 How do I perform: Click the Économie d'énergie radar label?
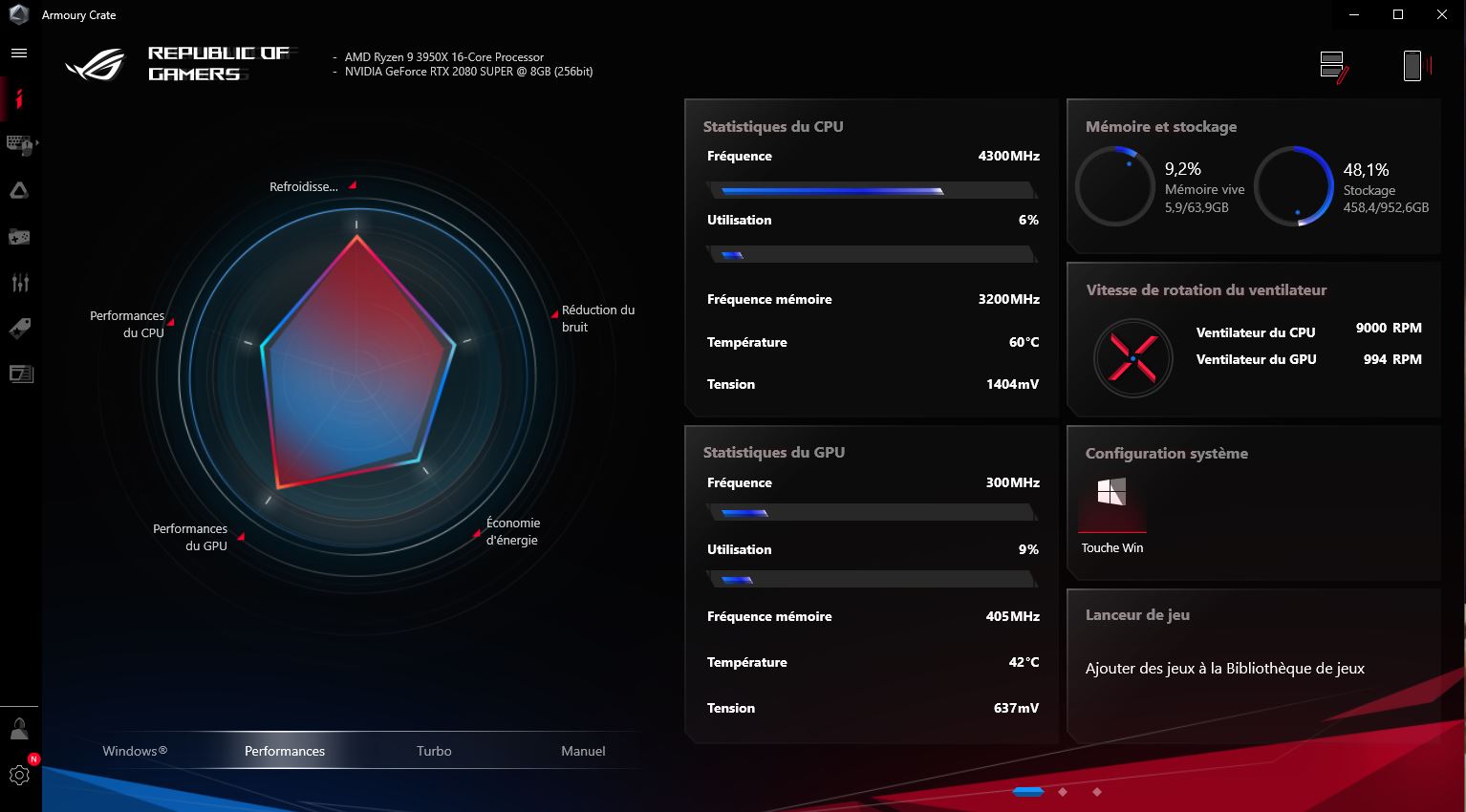tap(513, 531)
